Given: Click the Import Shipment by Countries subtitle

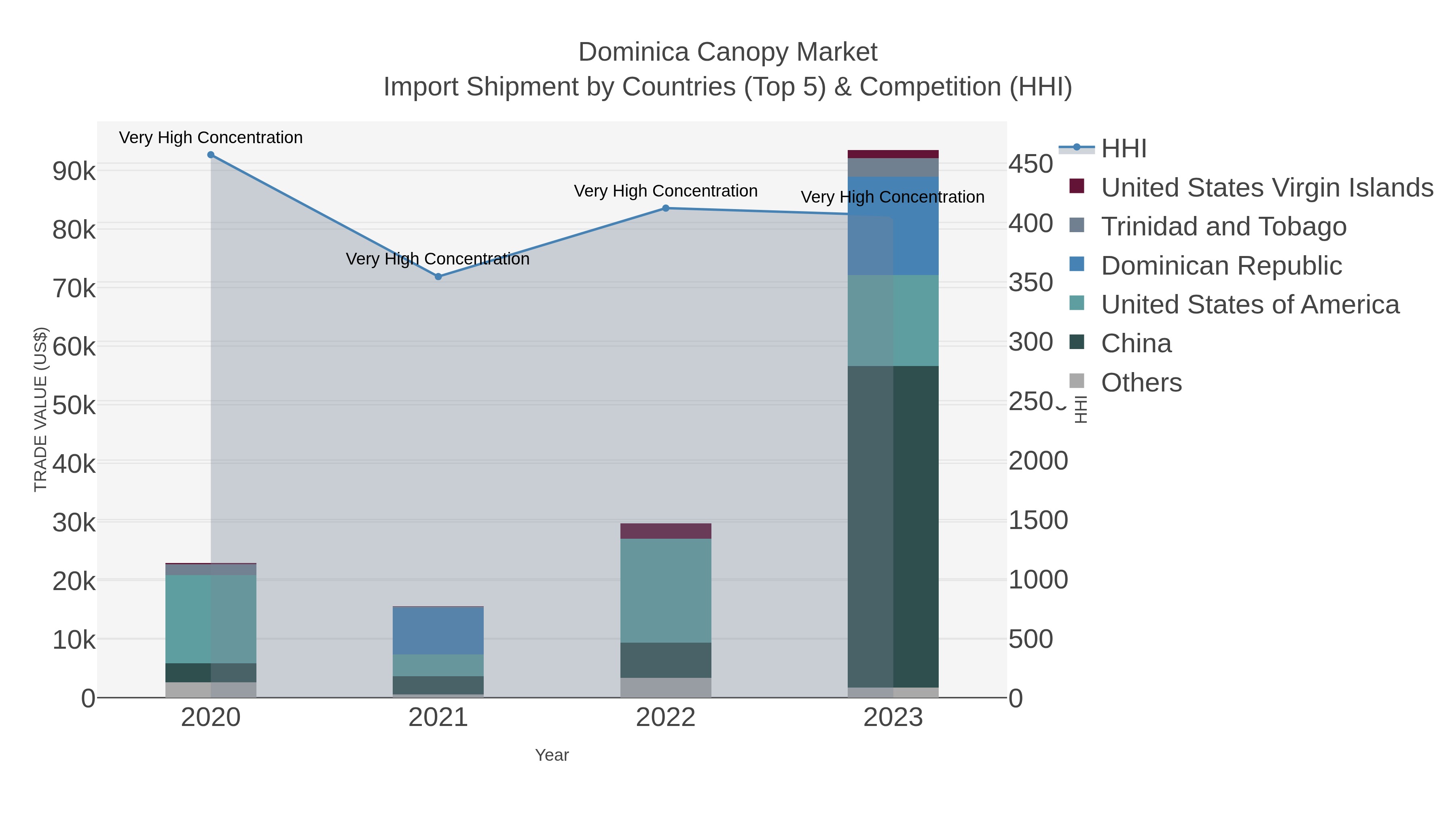Looking at the screenshot, I should click(728, 87).
